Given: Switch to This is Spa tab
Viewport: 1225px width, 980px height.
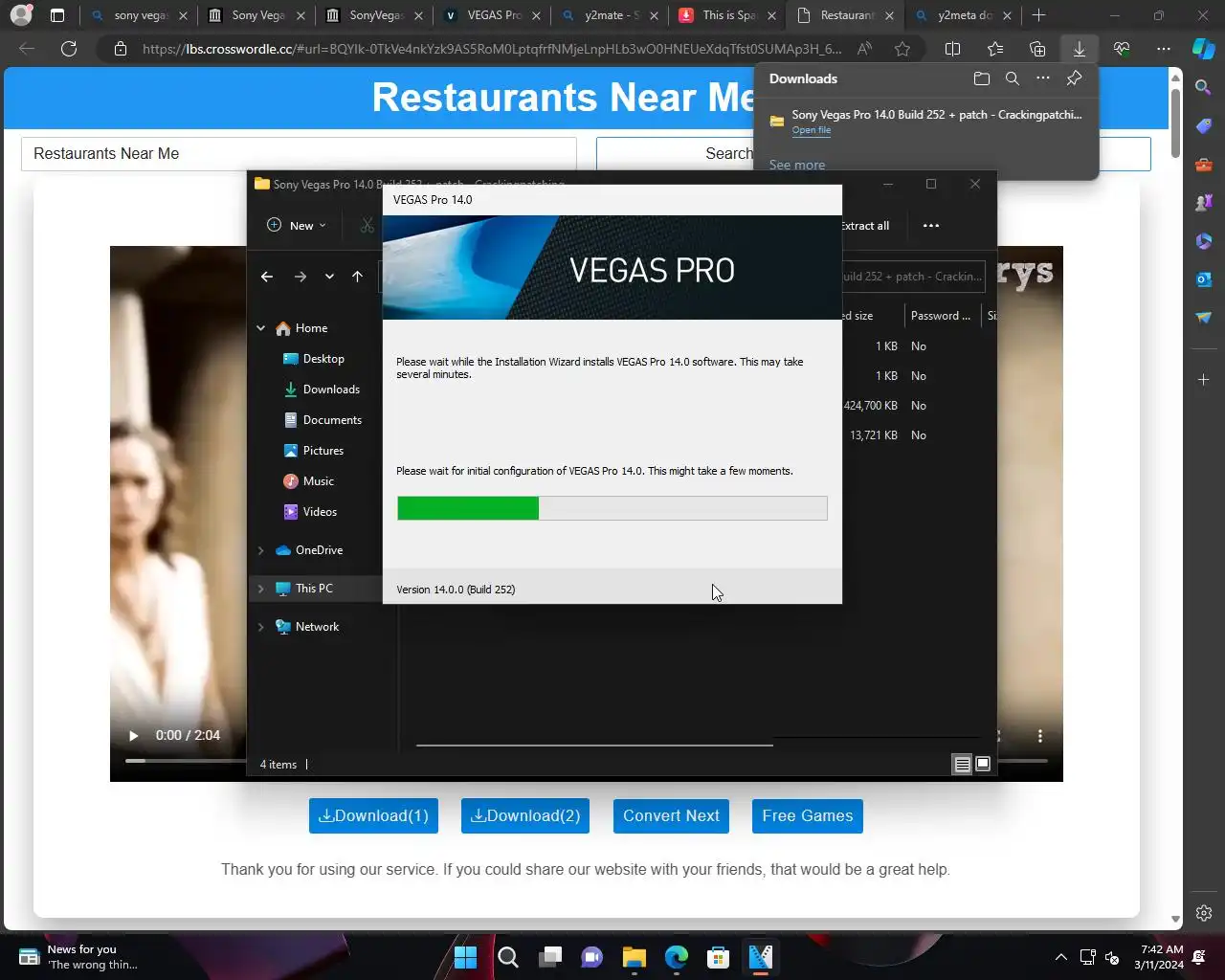Looking at the screenshot, I should click(727, 15).
